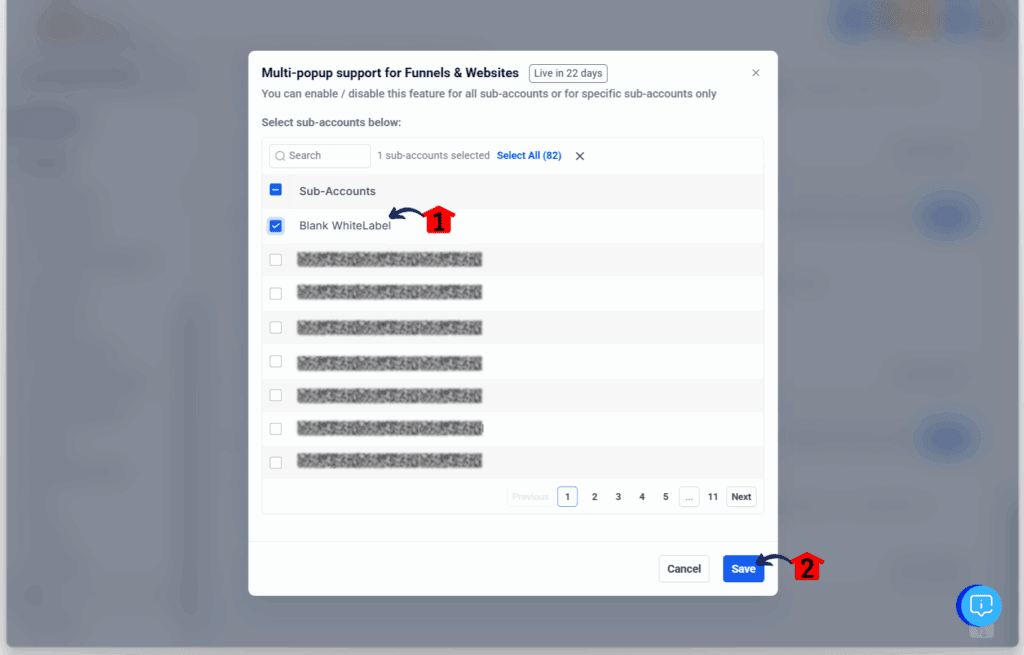Save the sub-account selection
Image resolution: width=1024 pixels, height=655 pixels.
pyautogui.click(x=743, y=569)
